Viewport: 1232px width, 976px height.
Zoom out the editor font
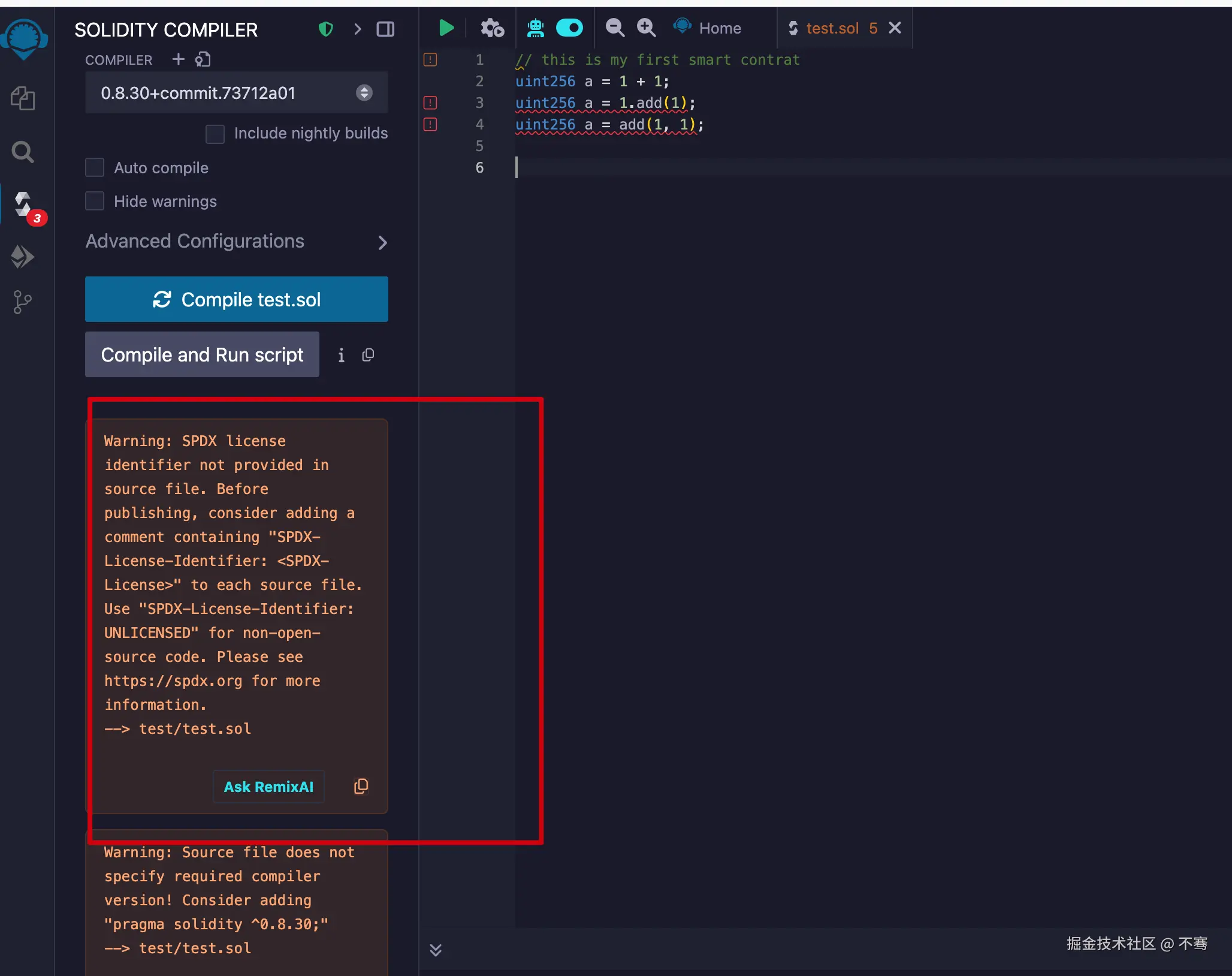[x=615, y=28]
